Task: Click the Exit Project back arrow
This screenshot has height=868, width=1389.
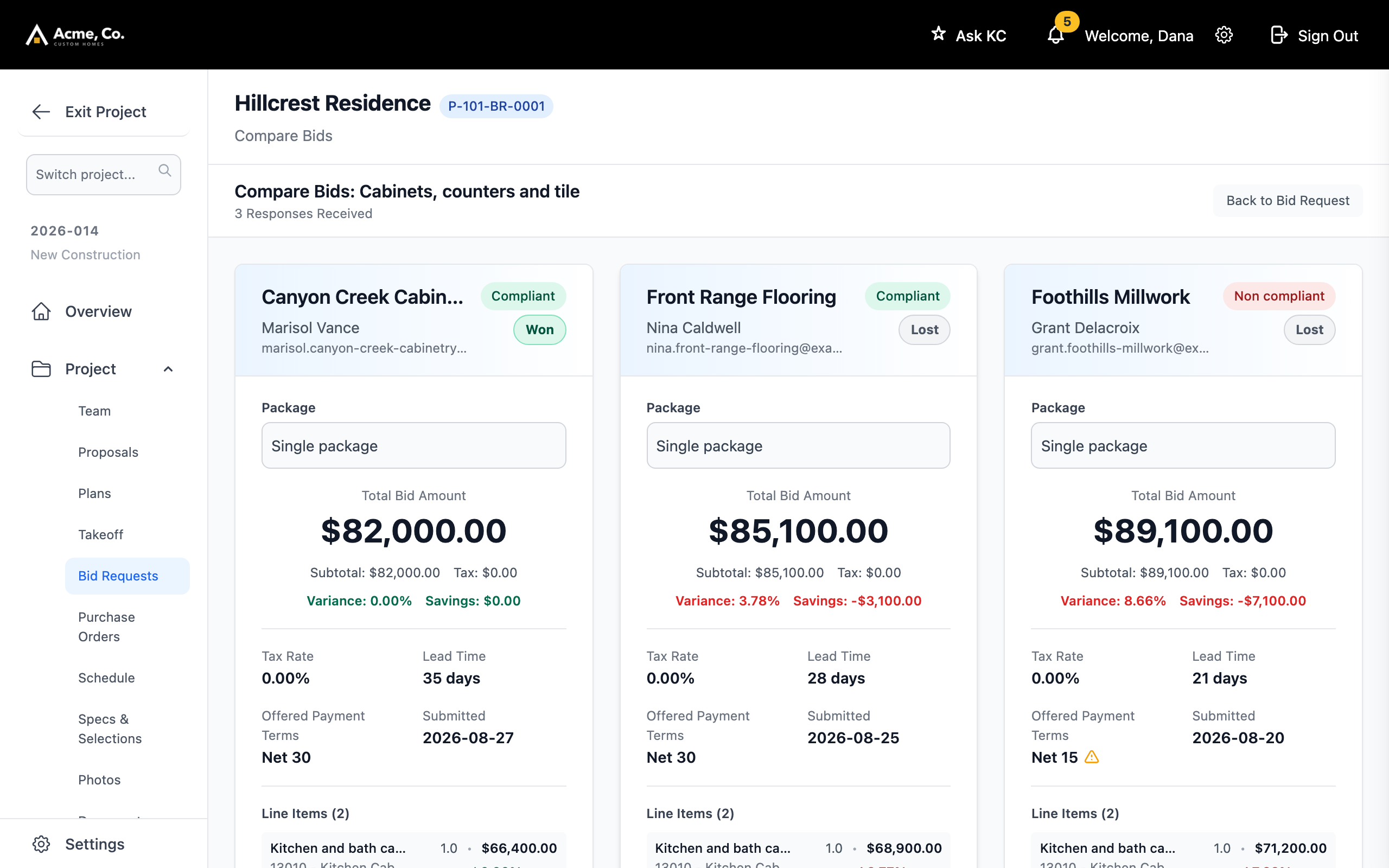Action: [x=41, y=111]
